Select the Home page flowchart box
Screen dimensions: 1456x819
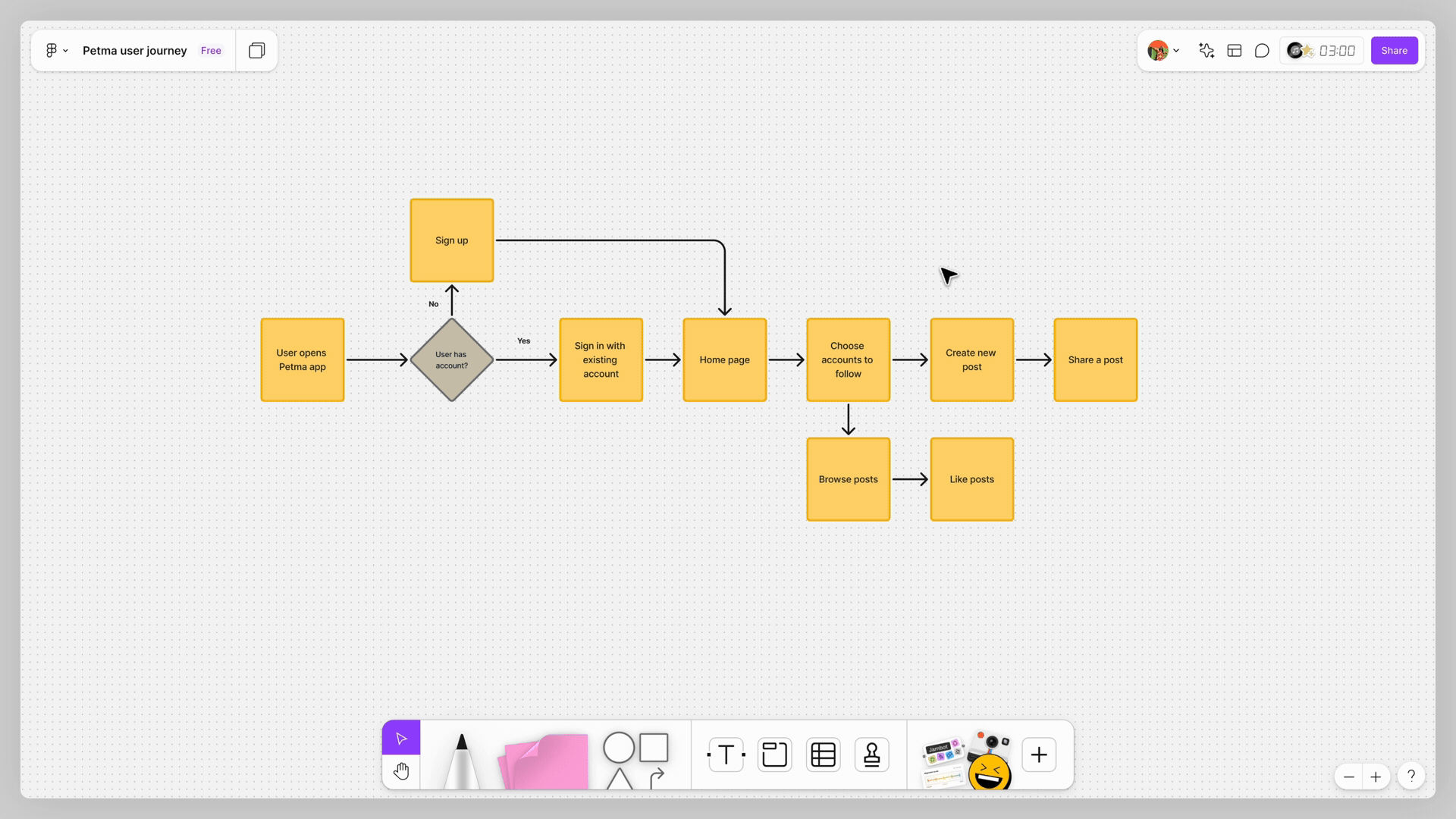[x=724, y=360]
